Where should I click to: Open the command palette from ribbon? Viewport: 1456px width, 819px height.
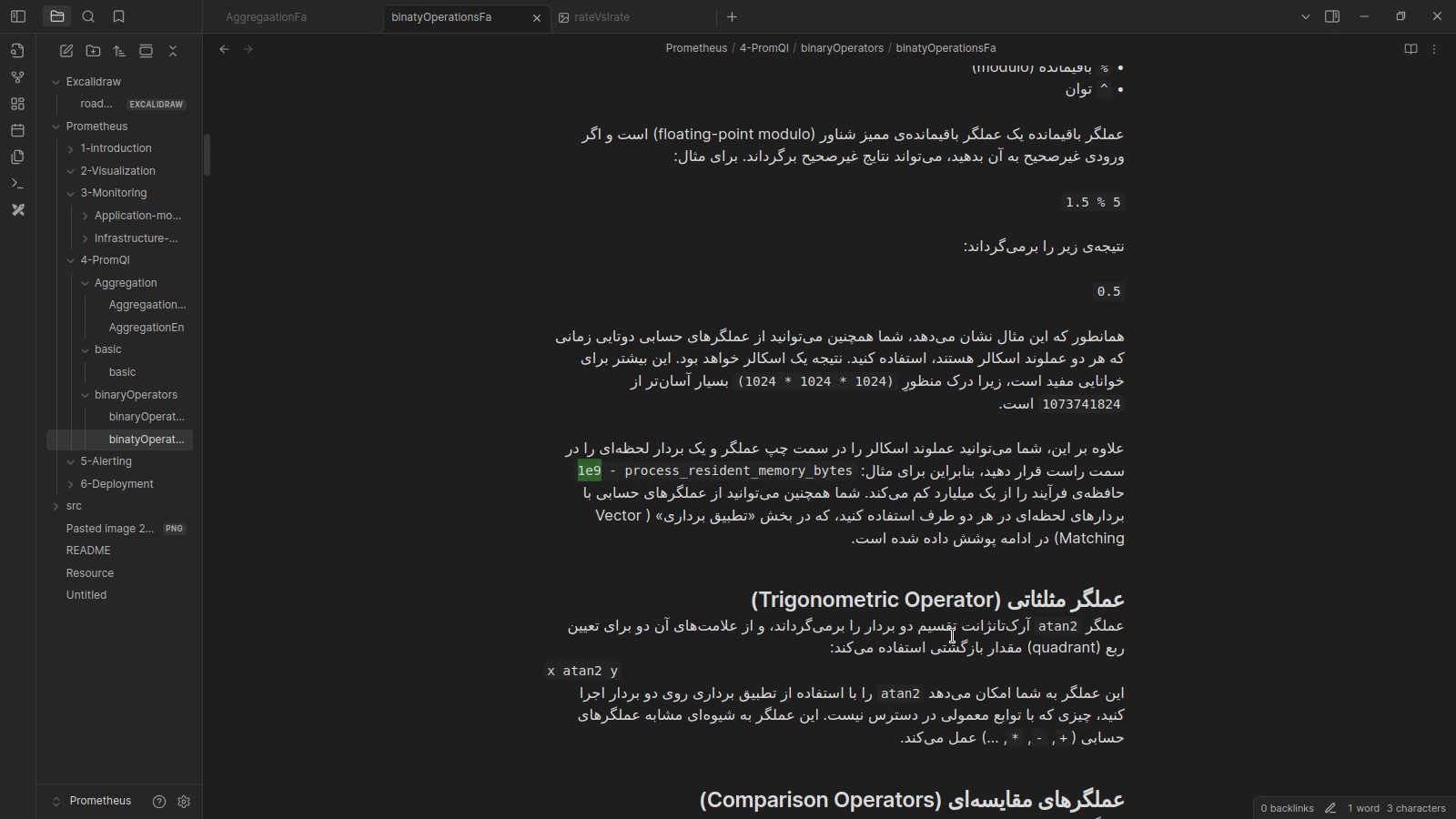point(17,184)
